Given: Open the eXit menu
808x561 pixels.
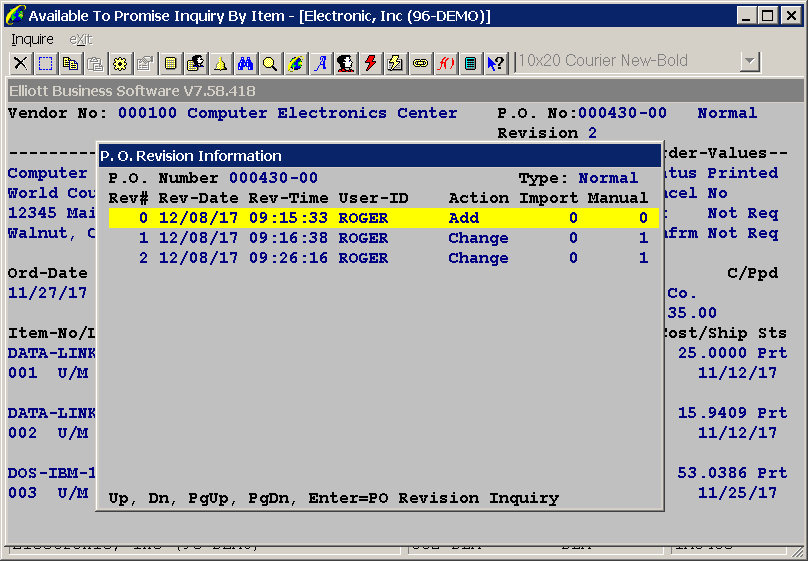Looking at the screenshot, I should coord(81,39).
